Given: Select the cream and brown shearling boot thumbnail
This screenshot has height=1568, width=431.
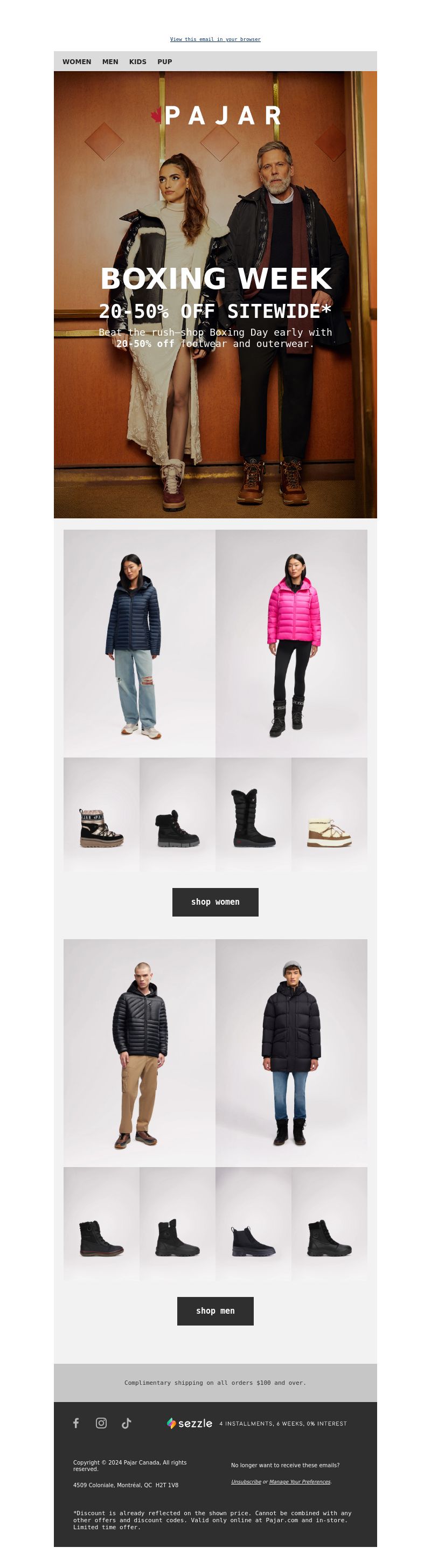Looking at the screenshot, I should pos(329,814).
